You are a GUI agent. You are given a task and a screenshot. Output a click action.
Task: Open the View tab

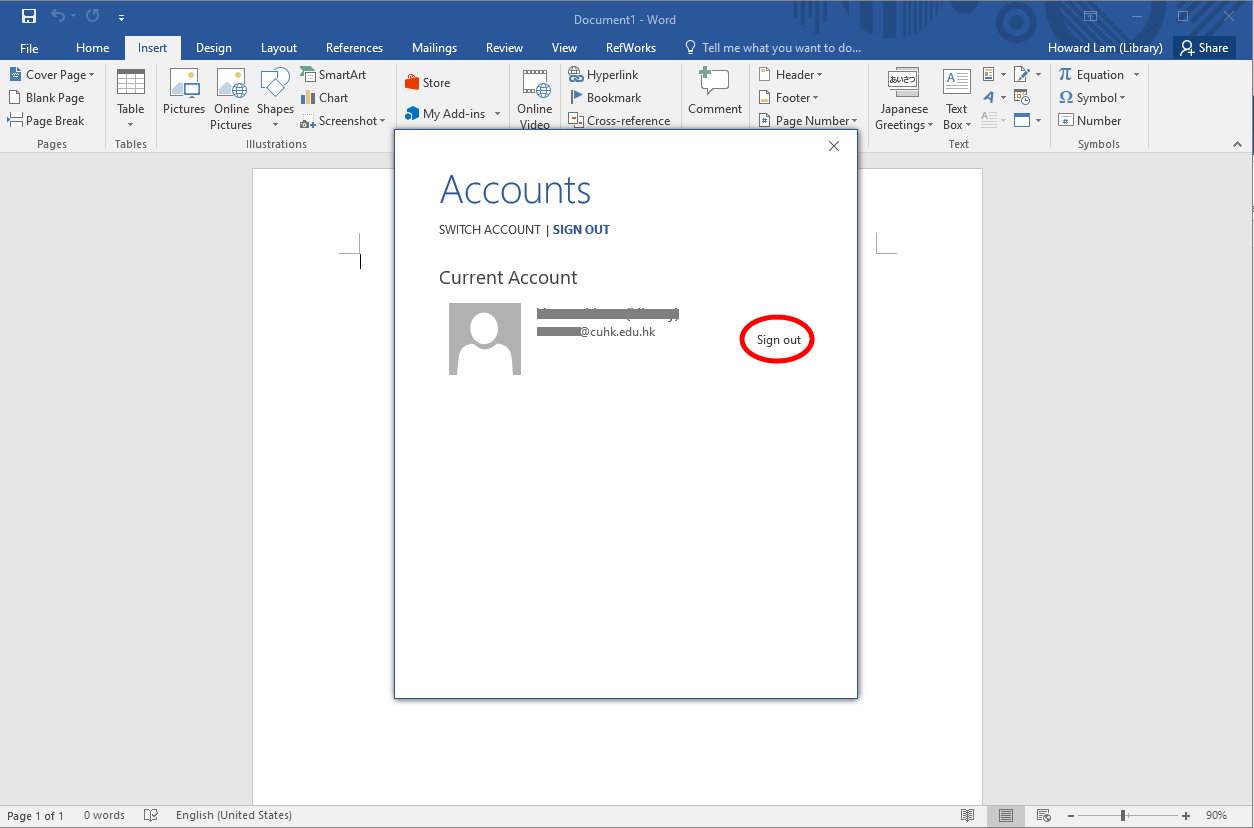pyautogui.click(x=565, y=48)
